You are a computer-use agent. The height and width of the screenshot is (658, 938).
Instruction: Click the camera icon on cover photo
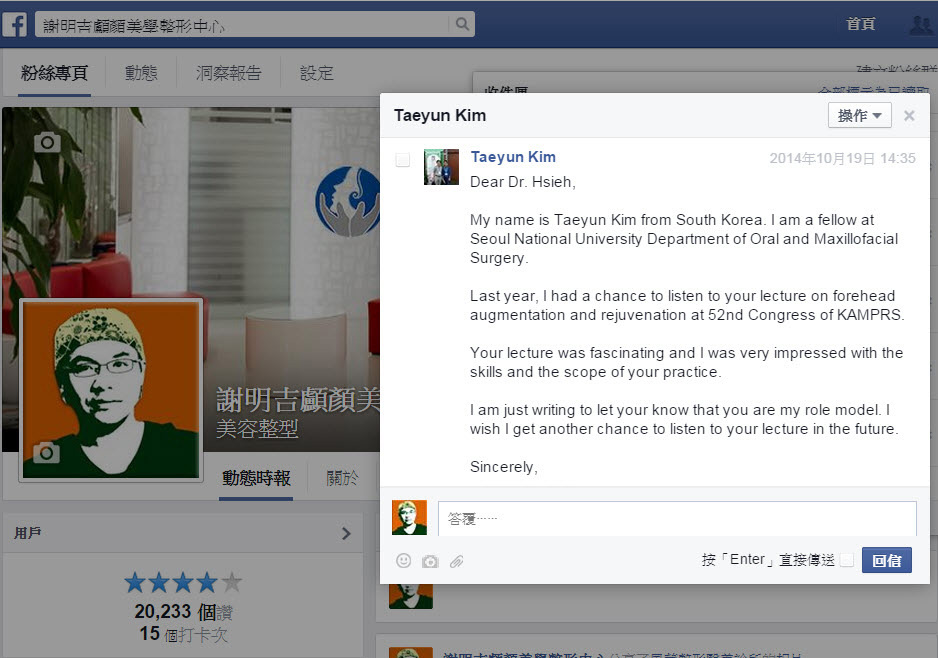(x=47, y=142)
